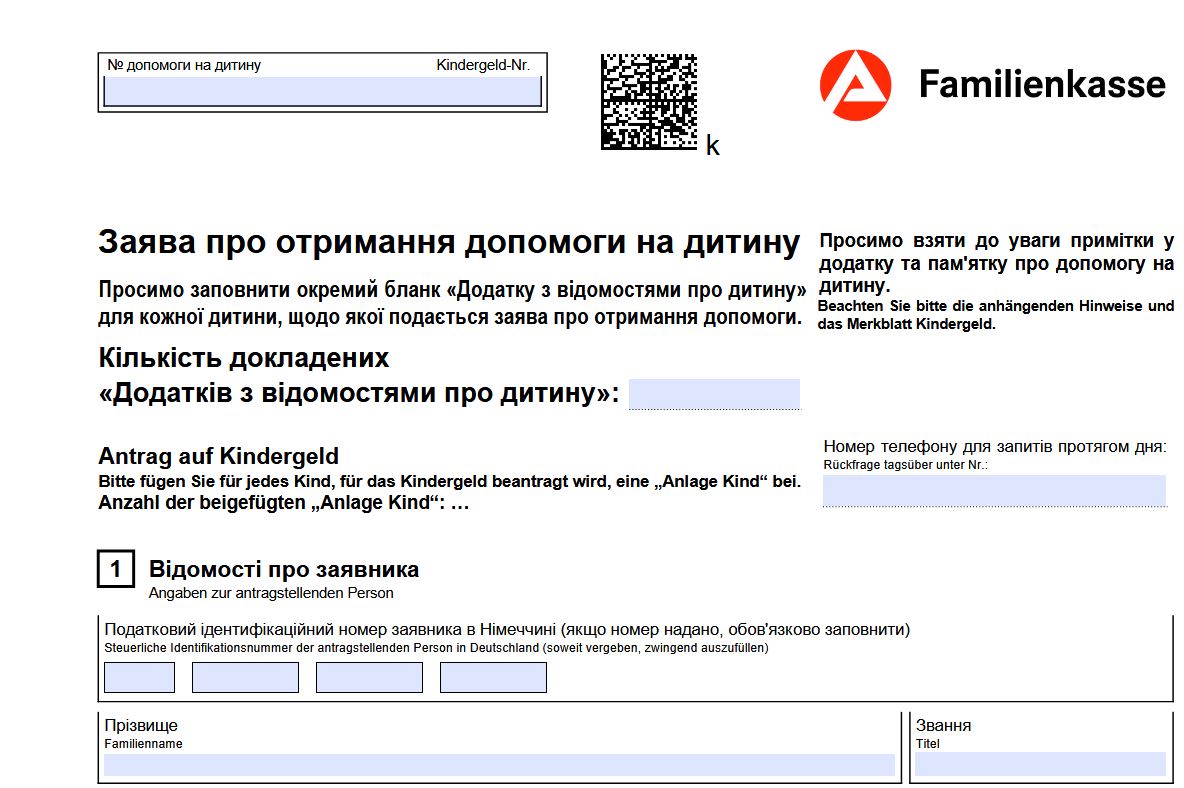Click the red Familienkasse logo icon
This screenshot has height=788, width=1184.
coord(855,86)
